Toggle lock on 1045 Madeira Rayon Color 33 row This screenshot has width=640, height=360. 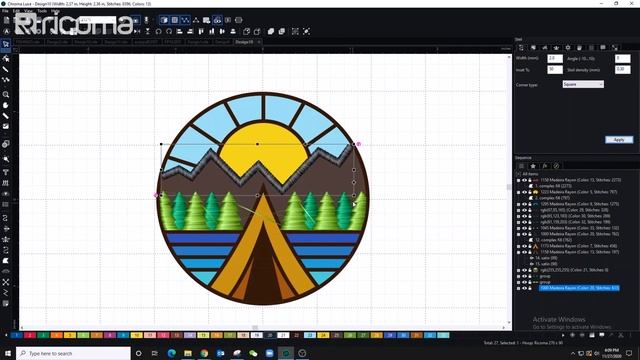coord(530,228)
